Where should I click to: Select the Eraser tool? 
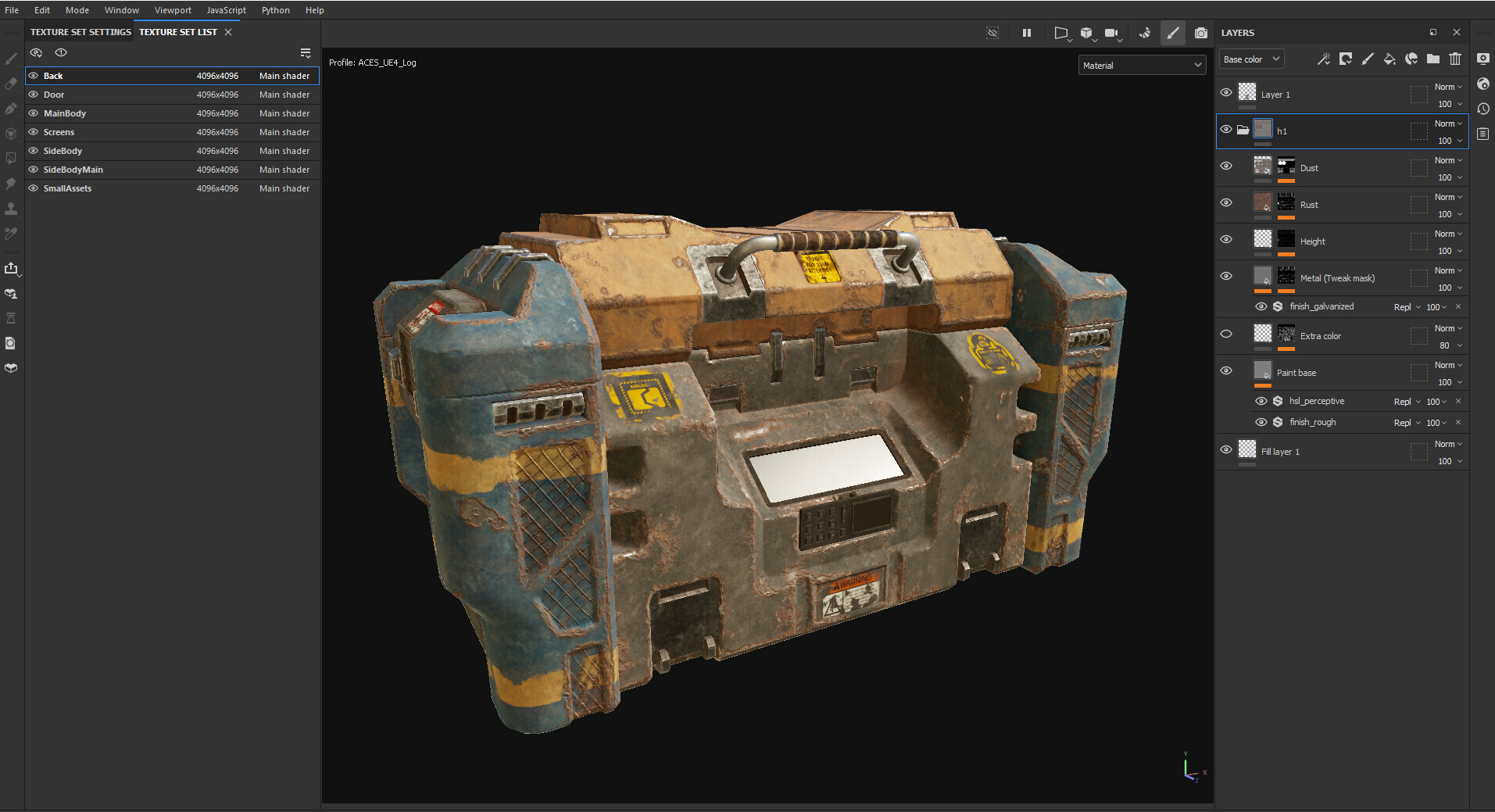pyautogui.click(x=11, y=84)
